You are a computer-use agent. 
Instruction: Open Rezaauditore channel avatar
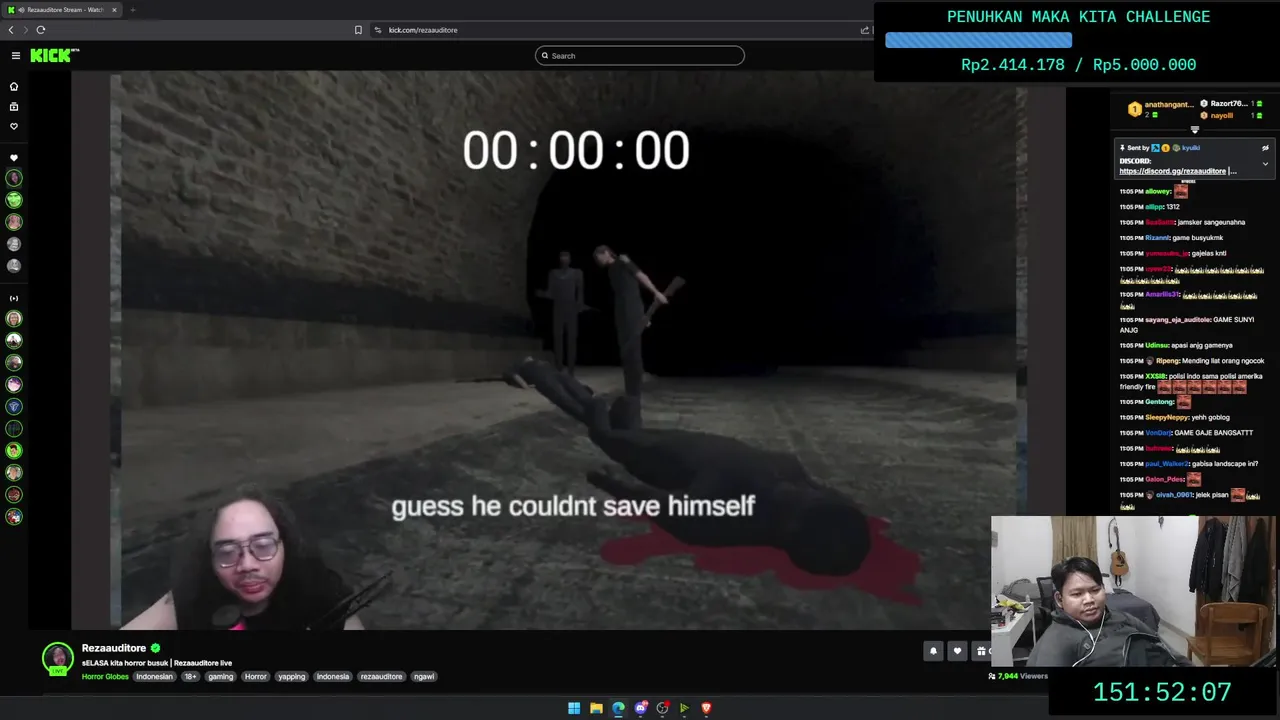58,658
